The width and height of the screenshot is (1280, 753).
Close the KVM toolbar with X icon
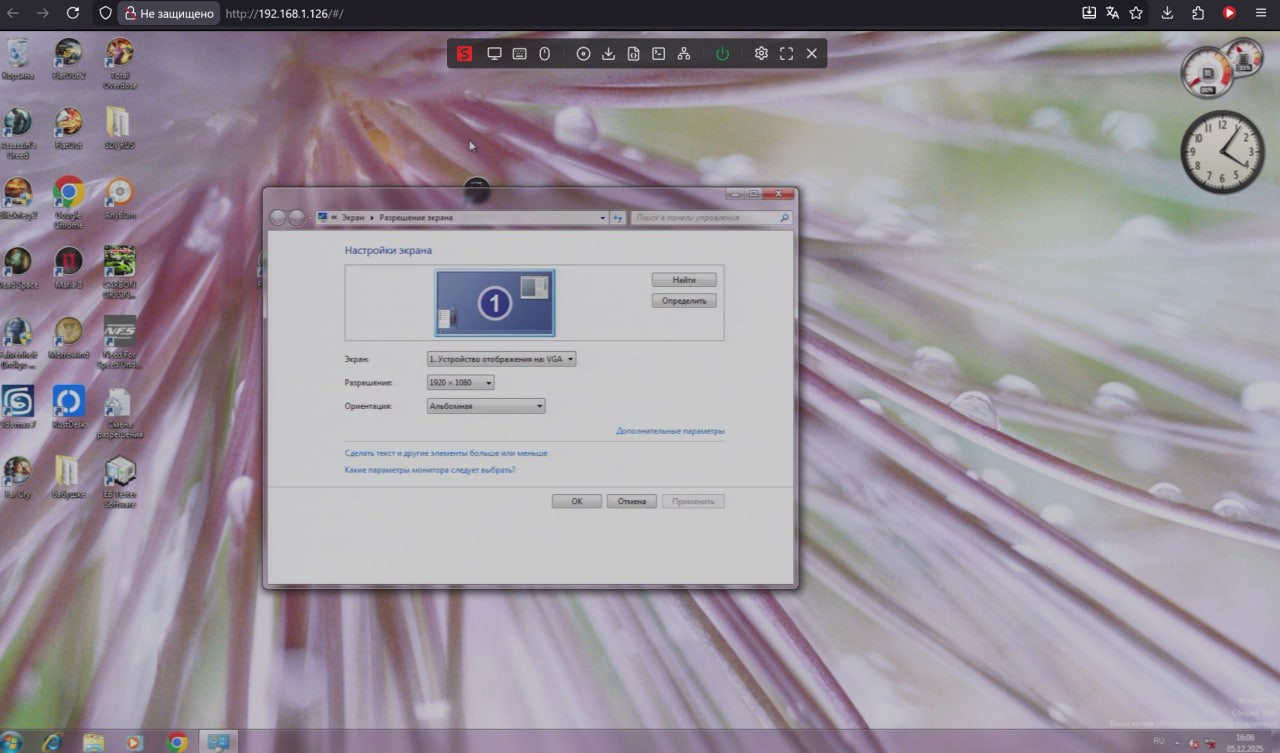[811, 54]
